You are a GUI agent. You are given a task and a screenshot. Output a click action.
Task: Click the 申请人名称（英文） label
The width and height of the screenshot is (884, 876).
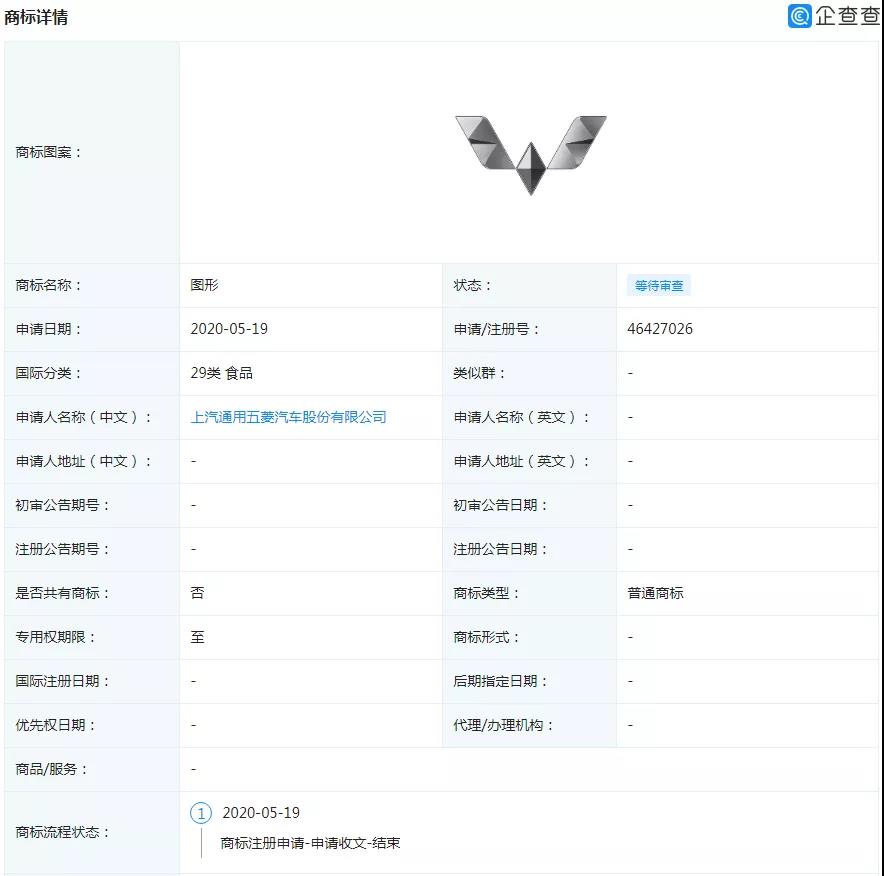click(x=521, y=417)
